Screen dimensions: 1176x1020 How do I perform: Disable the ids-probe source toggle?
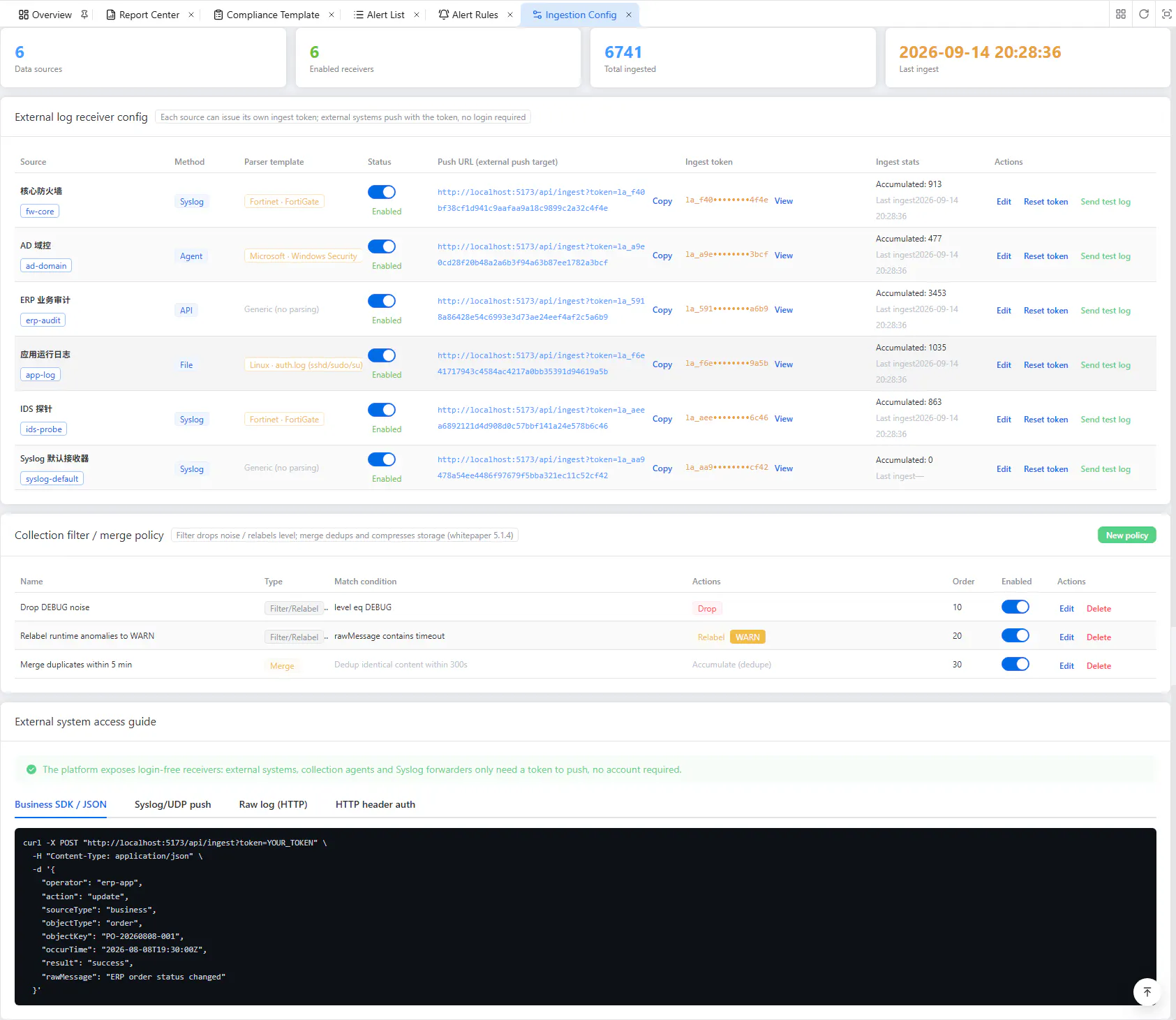pyautogui.click(x=382, y=410)
